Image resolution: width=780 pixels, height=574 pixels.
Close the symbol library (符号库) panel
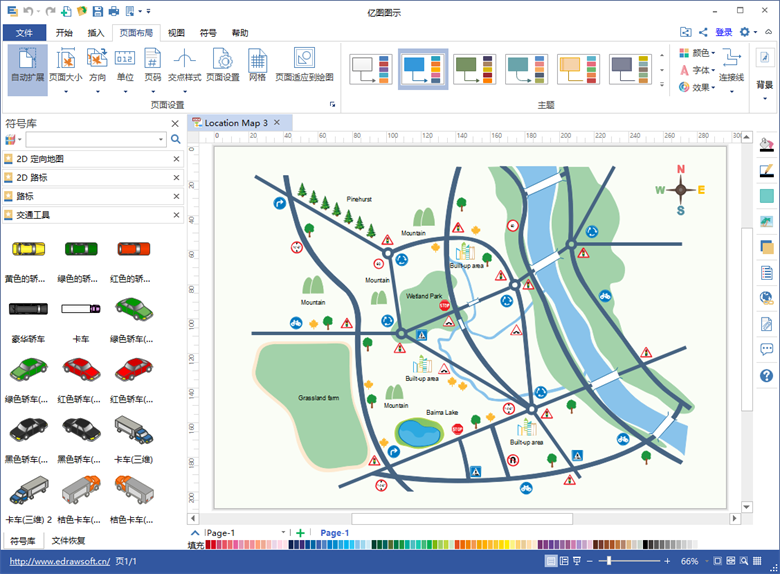[x=175, y=123]
